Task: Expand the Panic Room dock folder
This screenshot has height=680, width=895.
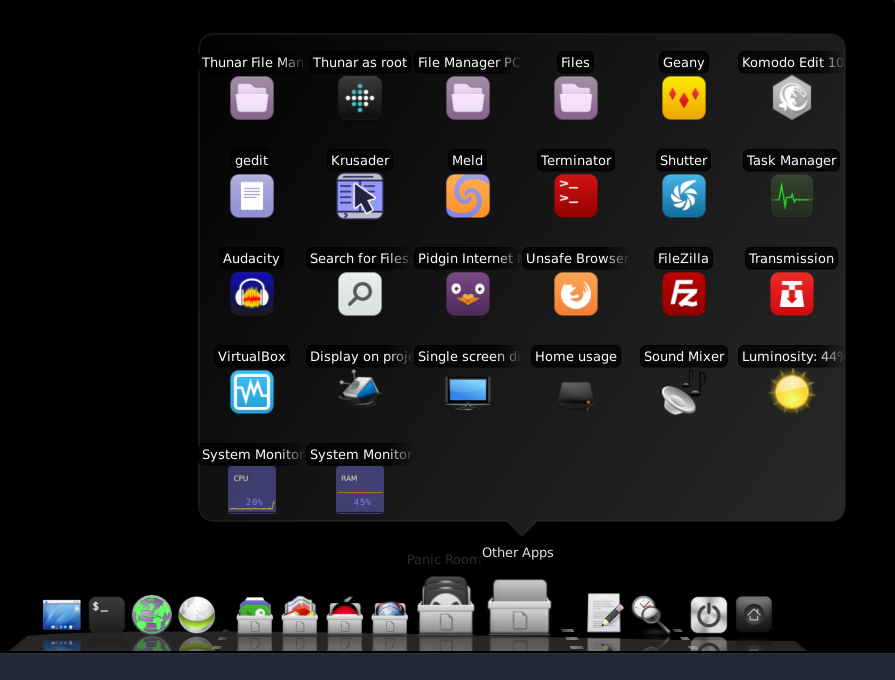Action: pos(446,606)
